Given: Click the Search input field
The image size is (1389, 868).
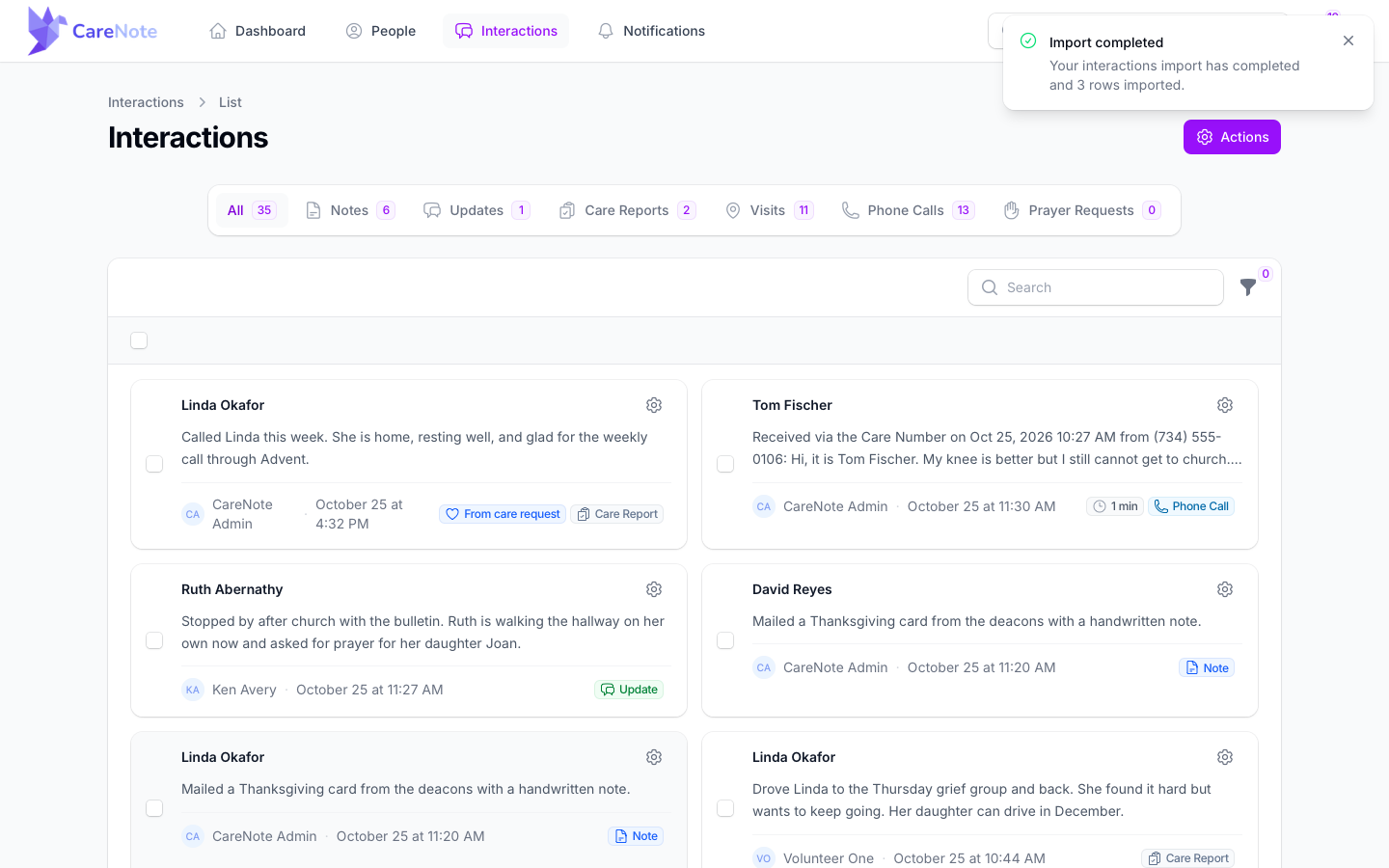Looking at the screenshot, I should coord(1096,287).
